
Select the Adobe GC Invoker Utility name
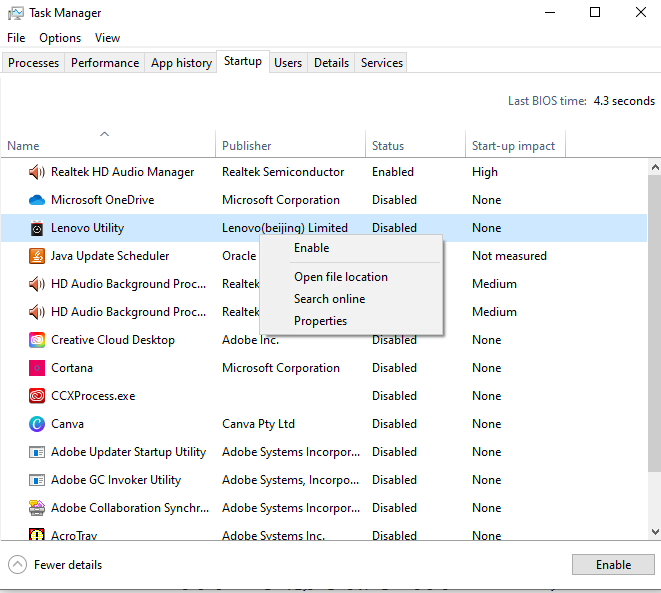point(116,480)
